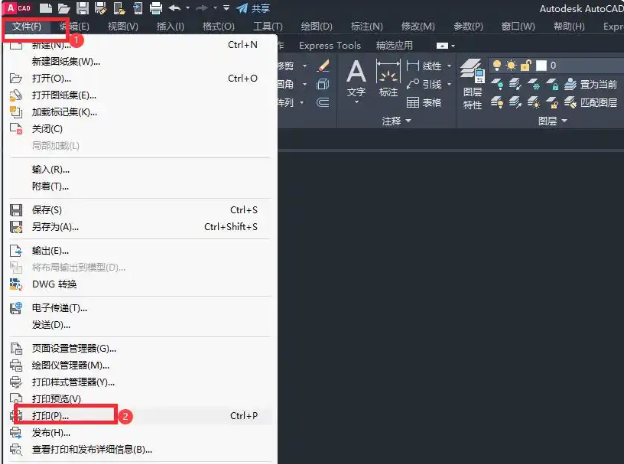
Task: Click the 线性 linear dimension button
Action: 424,66
